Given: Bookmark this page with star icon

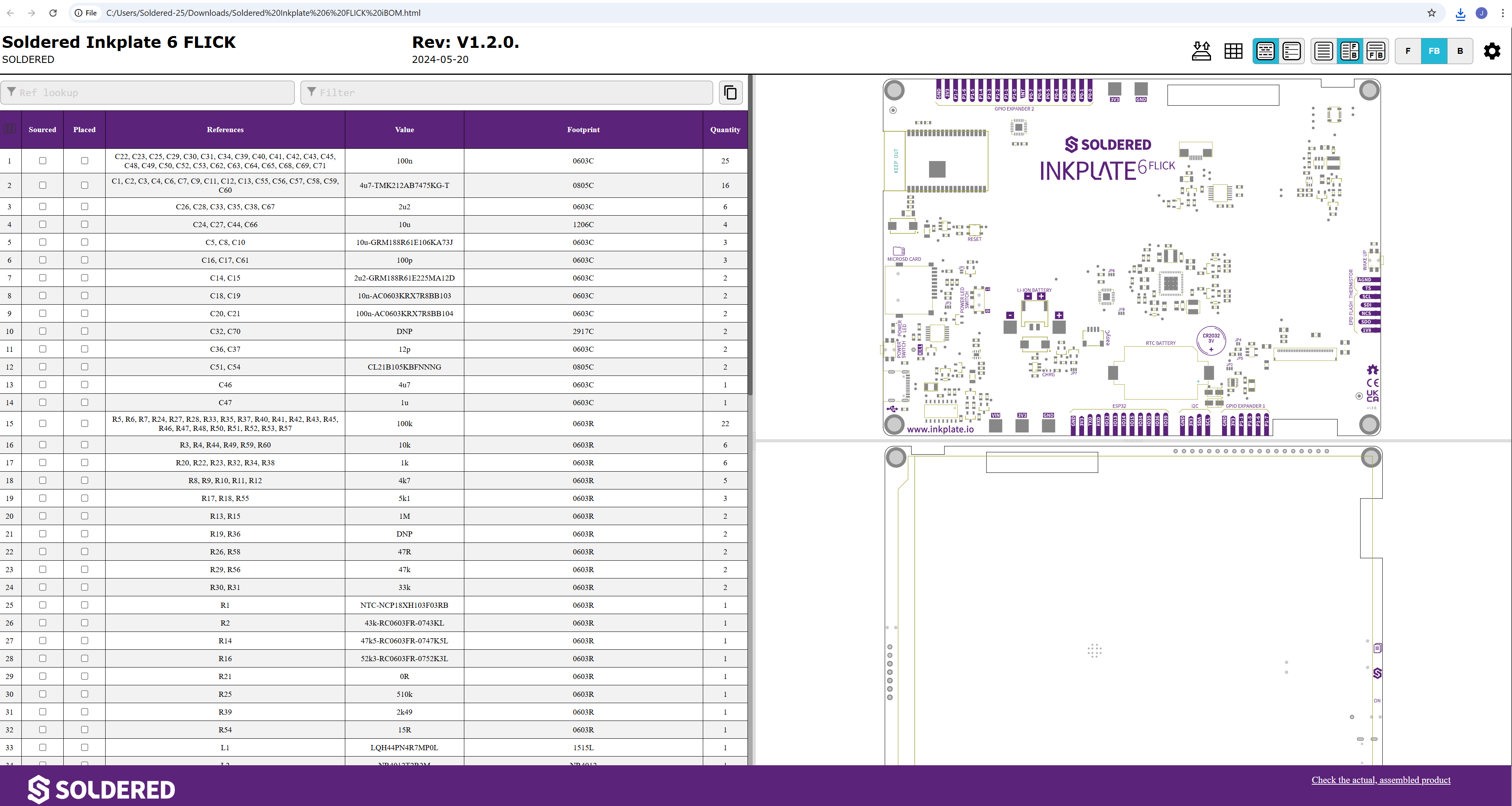Looking at the screenshot, I should pyautogui.click(x=1432, y=13).
